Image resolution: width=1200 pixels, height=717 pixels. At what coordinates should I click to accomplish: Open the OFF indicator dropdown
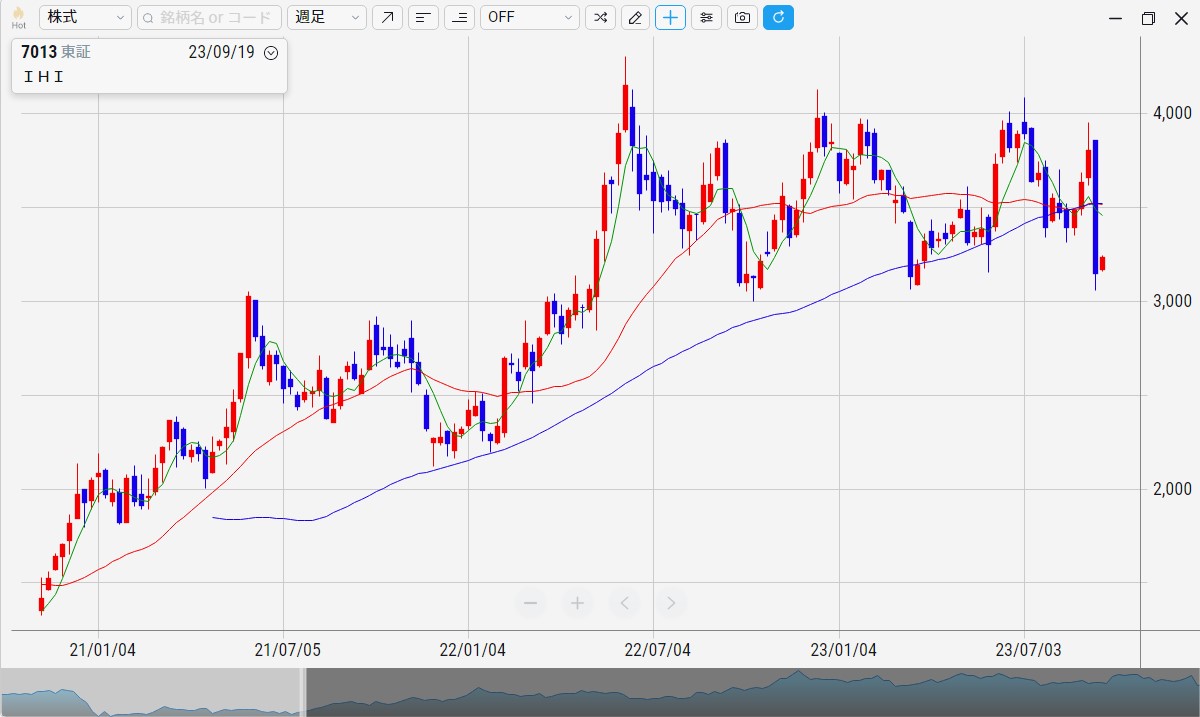coord(529,17)
